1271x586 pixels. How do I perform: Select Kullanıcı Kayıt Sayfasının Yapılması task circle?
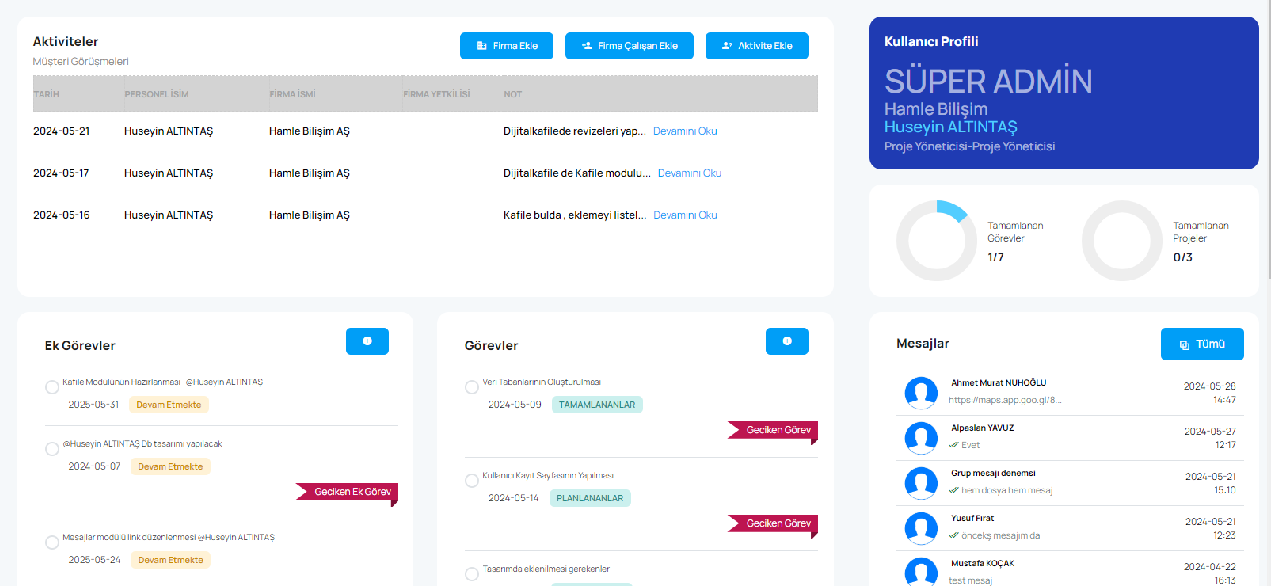pos(472,481)
